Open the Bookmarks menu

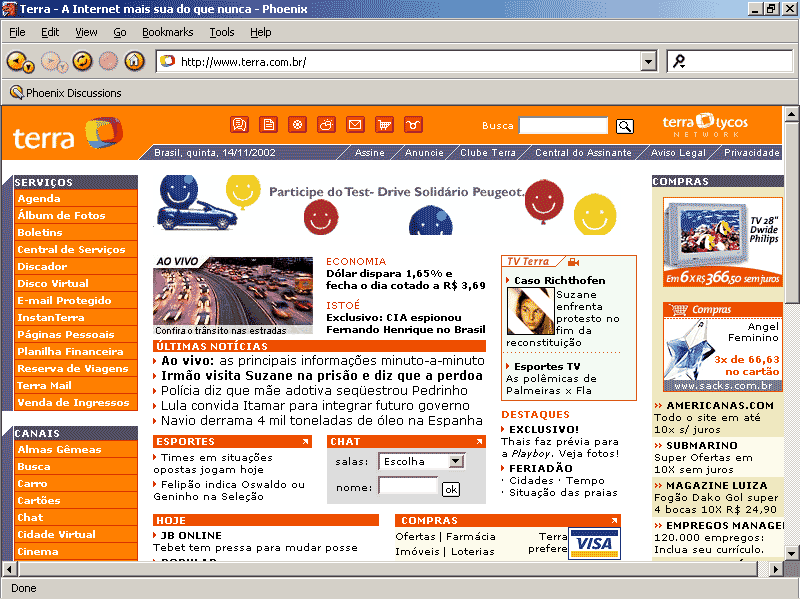point(167,32)
